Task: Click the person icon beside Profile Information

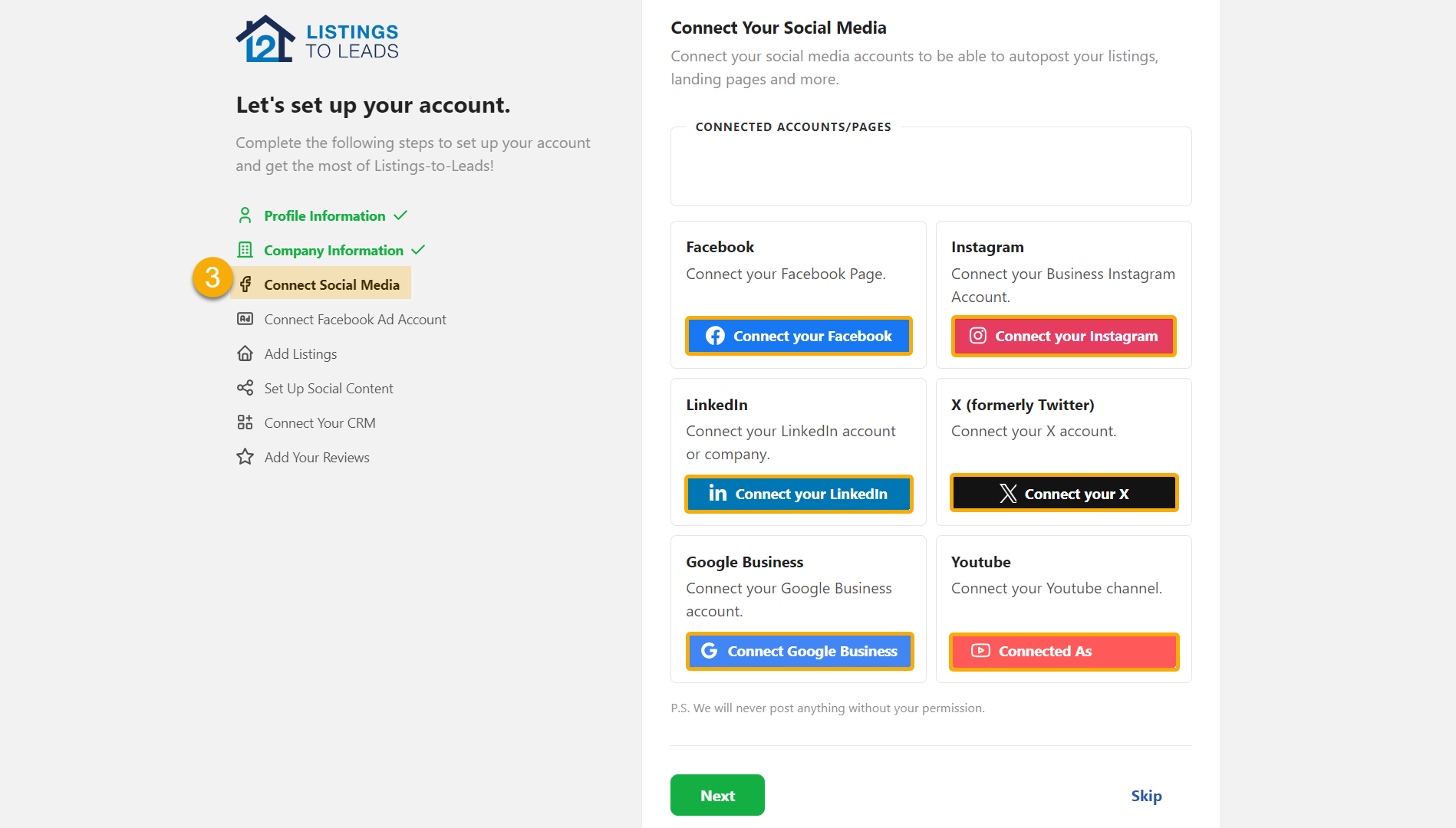Action: (245, 215)
